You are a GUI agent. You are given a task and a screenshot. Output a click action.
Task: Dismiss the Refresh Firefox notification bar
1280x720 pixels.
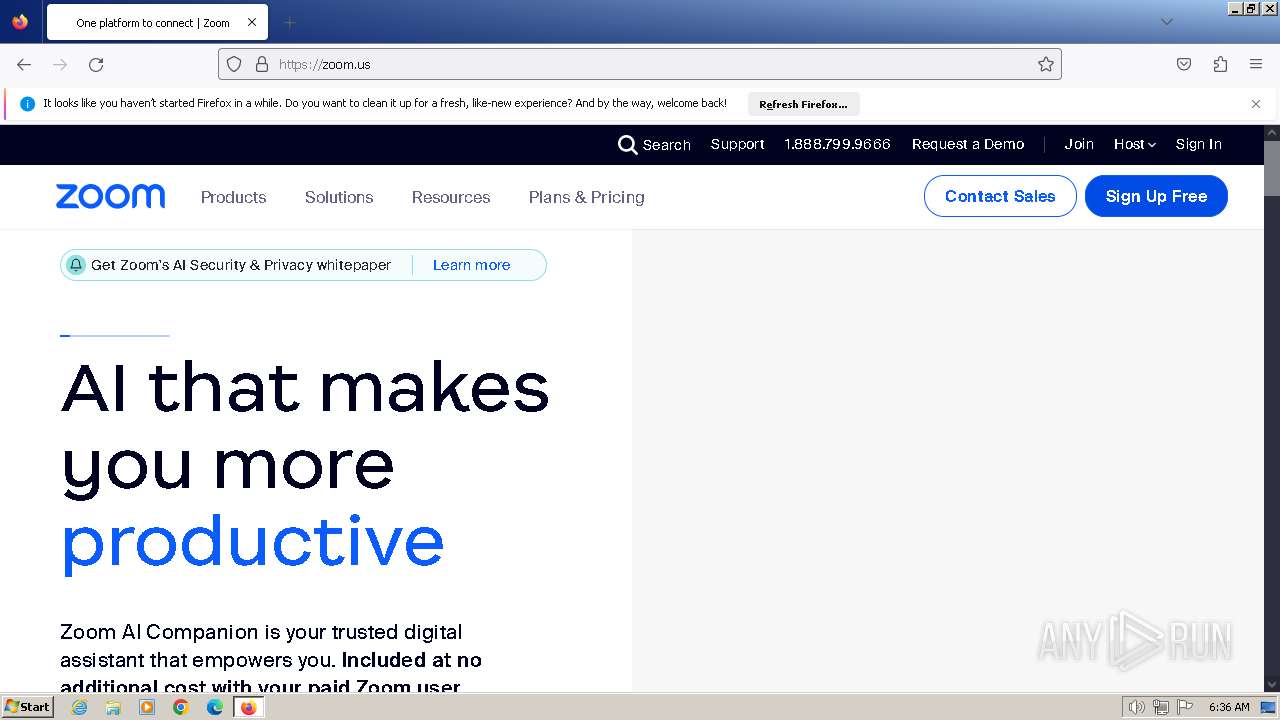pyautogui.click(x=1256, y=104)
